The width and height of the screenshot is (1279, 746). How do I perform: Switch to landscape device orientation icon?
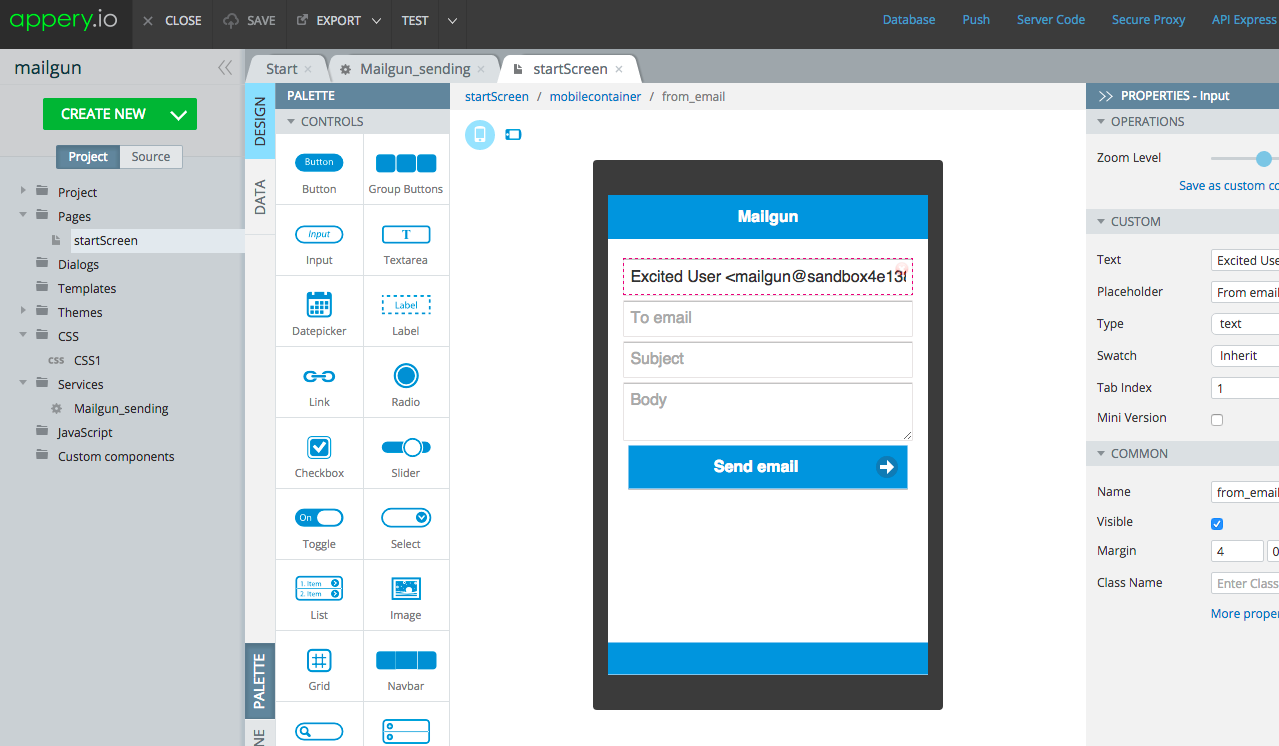pyautogui.click(x=513, y=135)
